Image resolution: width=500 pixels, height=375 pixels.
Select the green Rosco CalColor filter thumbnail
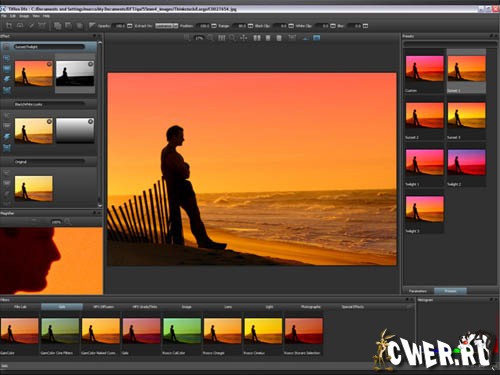182,331
